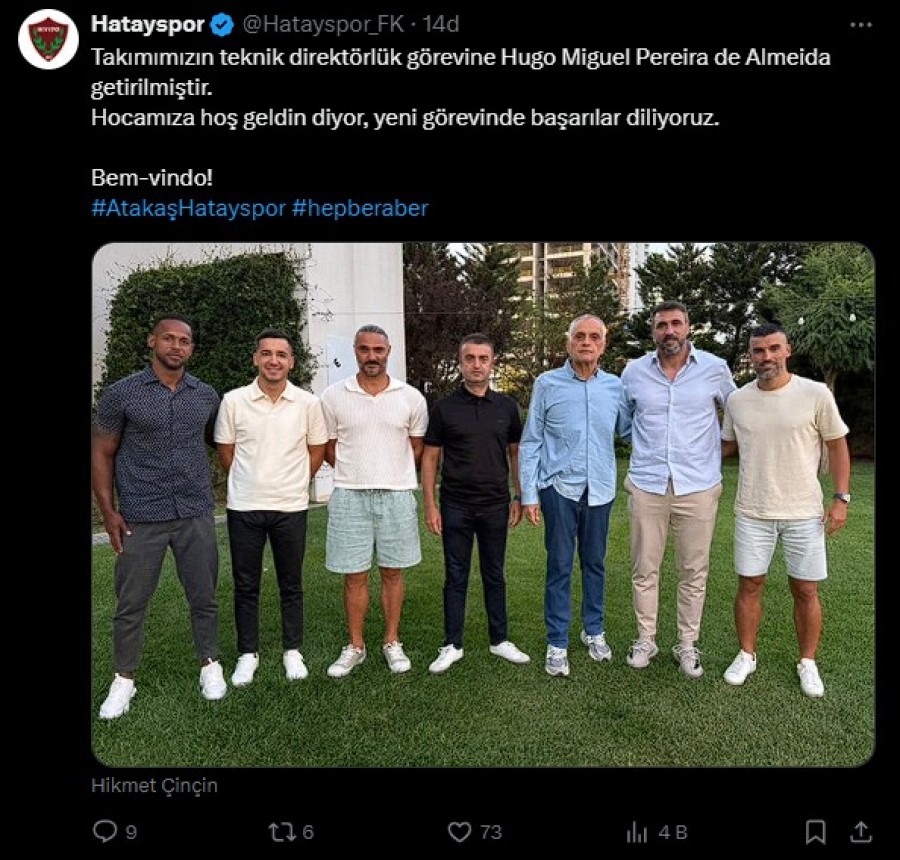
Task: Bookmark this tweet
Action: coord(815,832)
